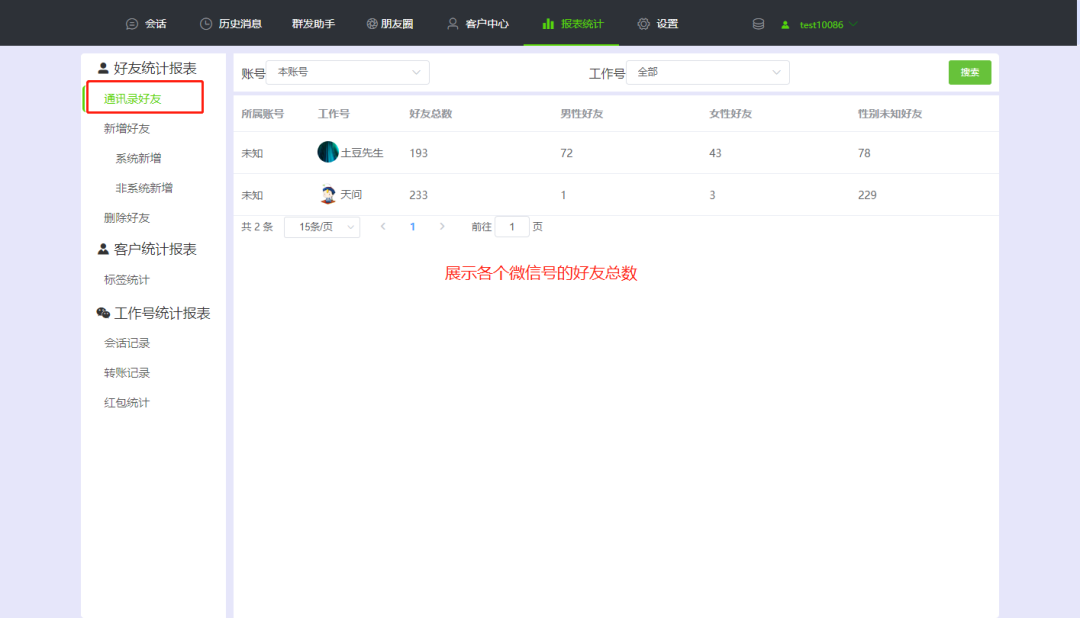Image resolution: width=1080 pixels, height=618 pixels.
Task: Click unknown gender value 229
Action: pos(867,195)
